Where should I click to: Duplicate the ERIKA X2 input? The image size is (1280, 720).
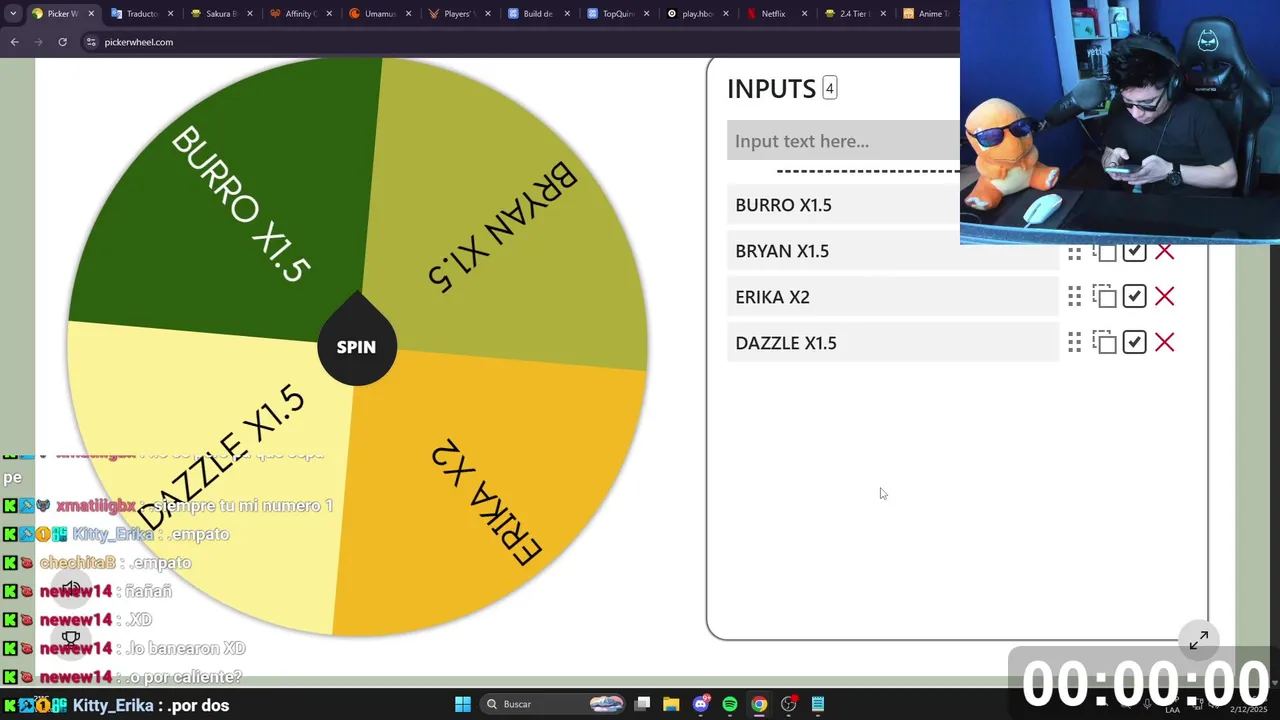pyautogui.click(x=1104, y=296)
